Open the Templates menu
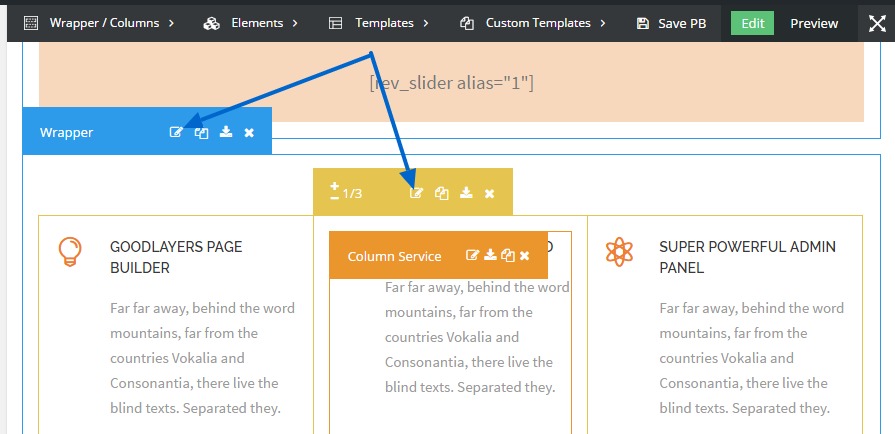Viewport: 895px width, 434px height. pos(378,23)
